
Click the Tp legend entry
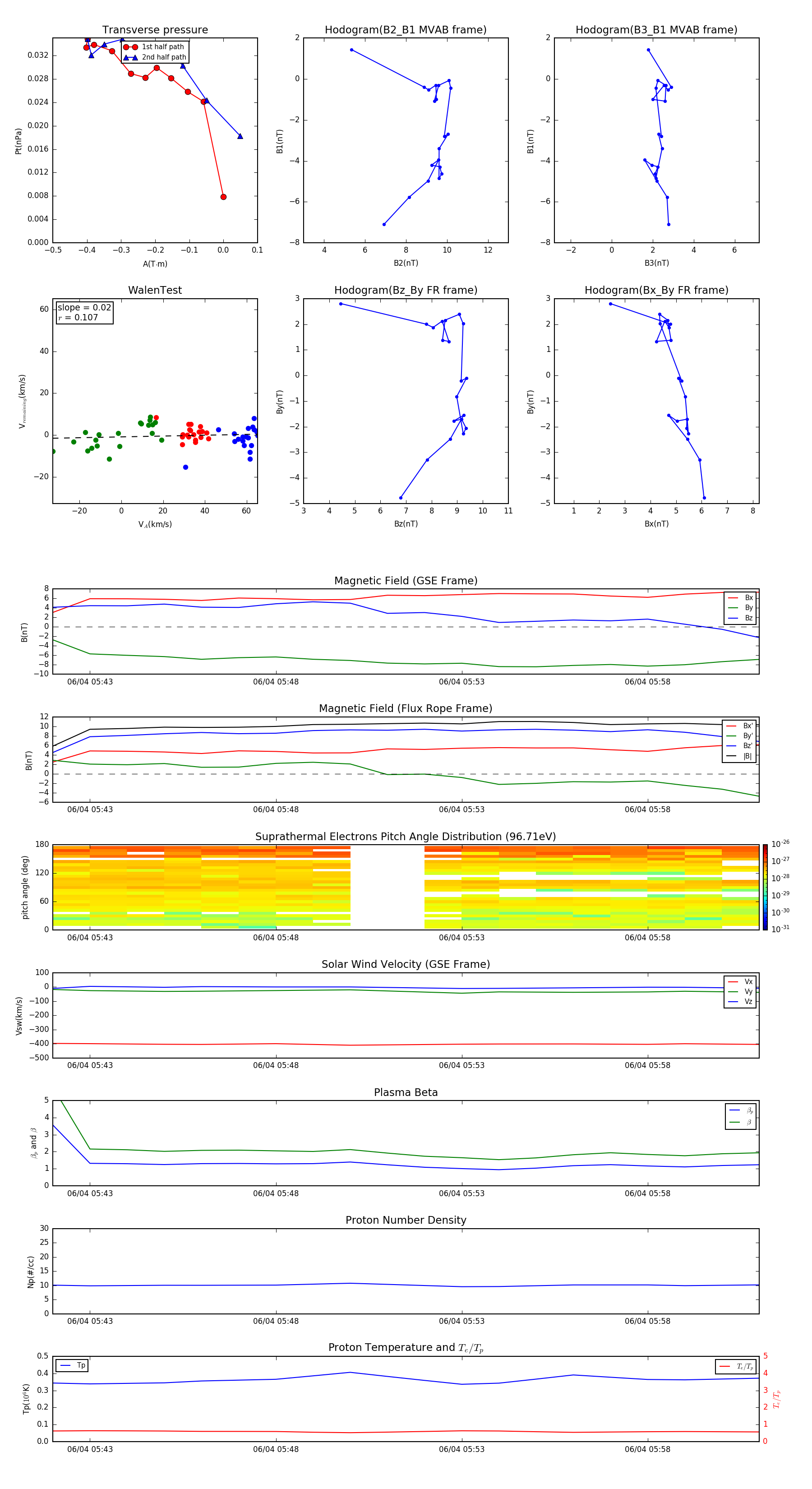[72, 1366]
